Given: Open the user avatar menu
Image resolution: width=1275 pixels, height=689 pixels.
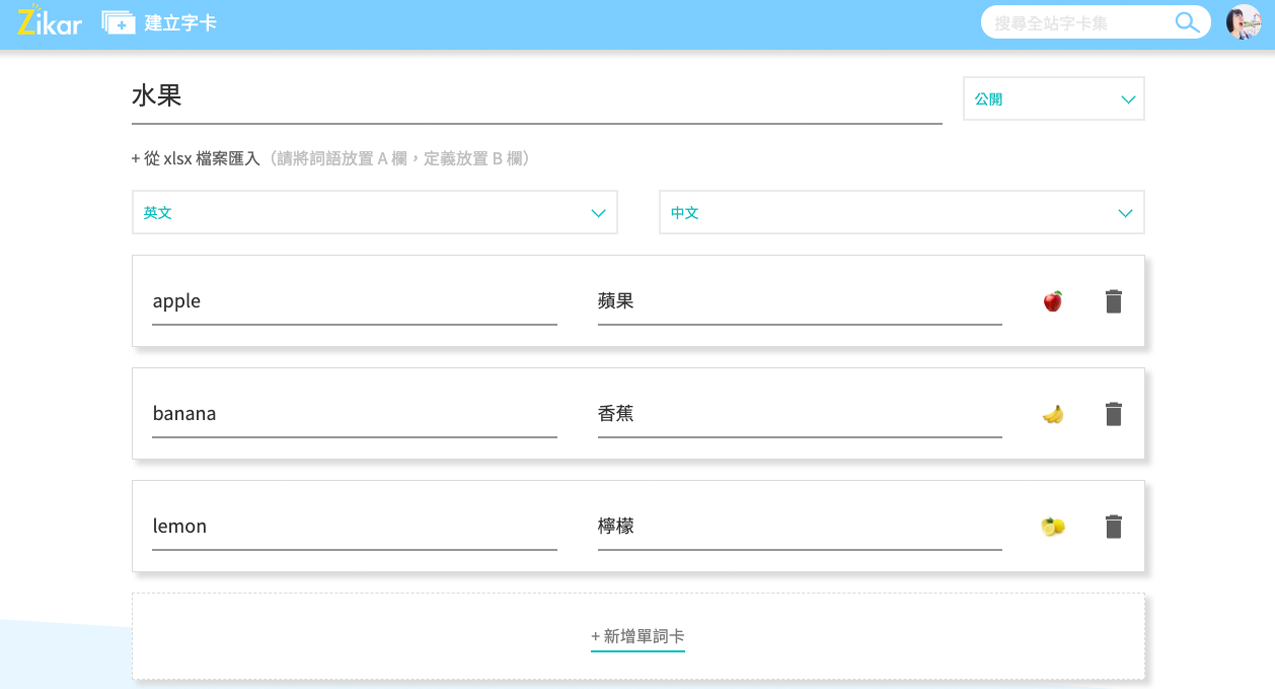Looking at the screenshot, I should coord(1243,22).
